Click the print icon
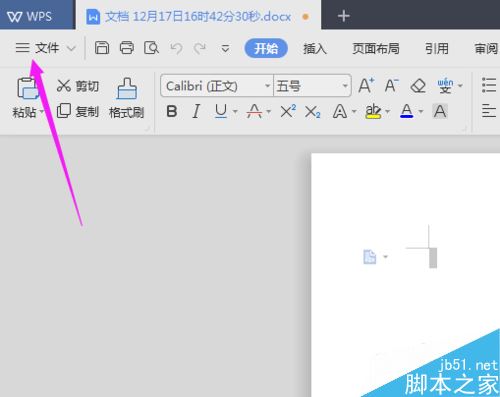This screenshot has width=500, height=397. pos(127,48)
